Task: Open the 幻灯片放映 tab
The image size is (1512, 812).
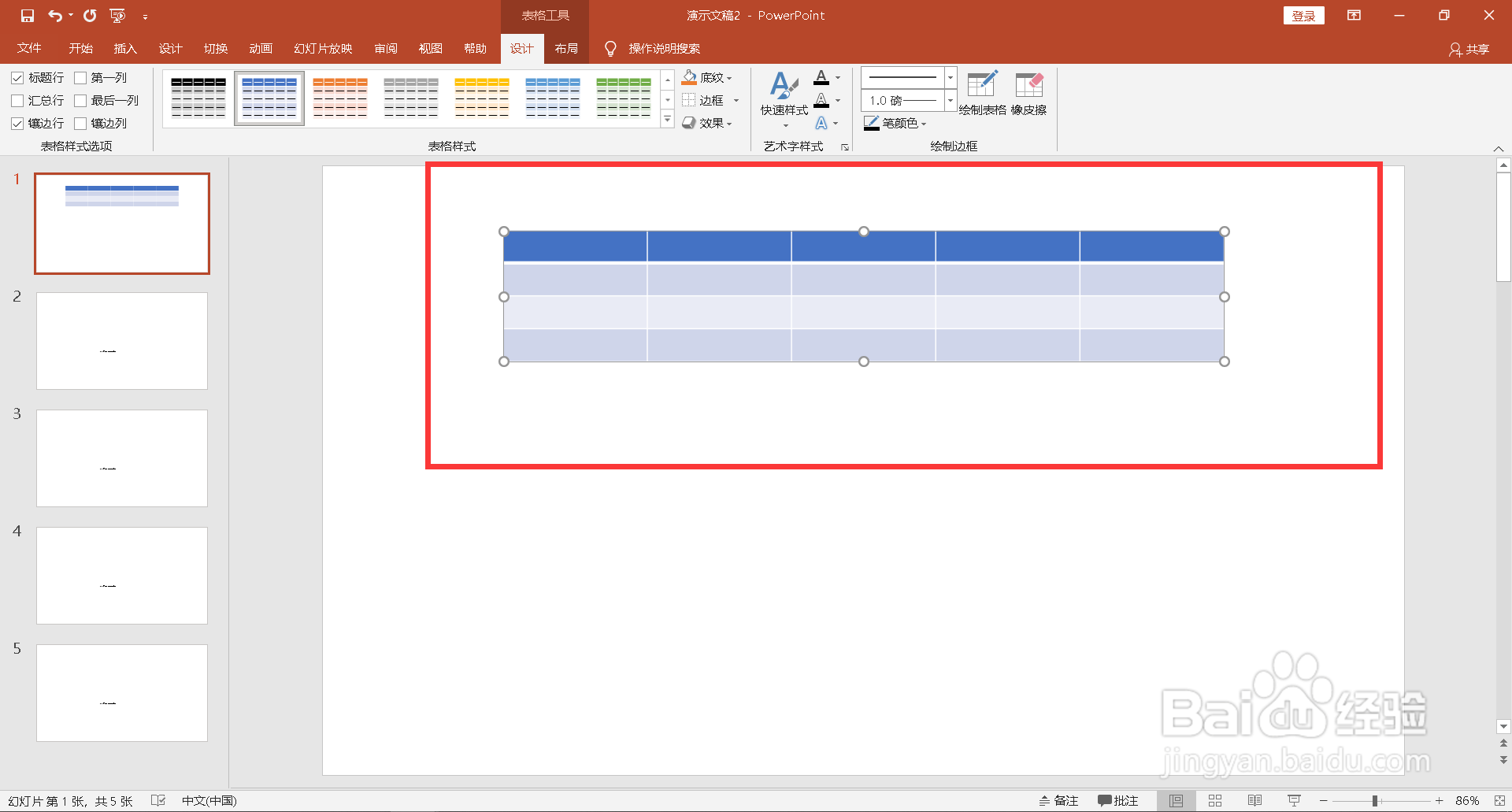Action: 323,49
